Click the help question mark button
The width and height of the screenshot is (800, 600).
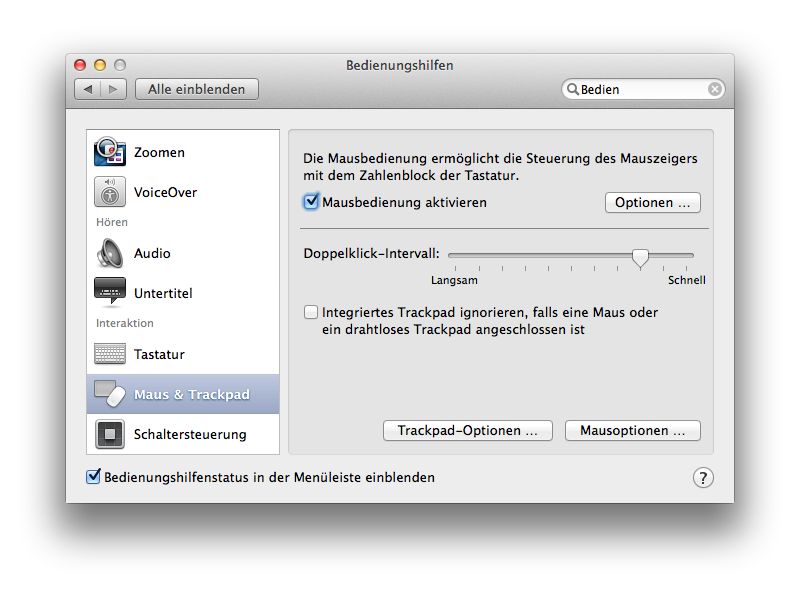703,478
